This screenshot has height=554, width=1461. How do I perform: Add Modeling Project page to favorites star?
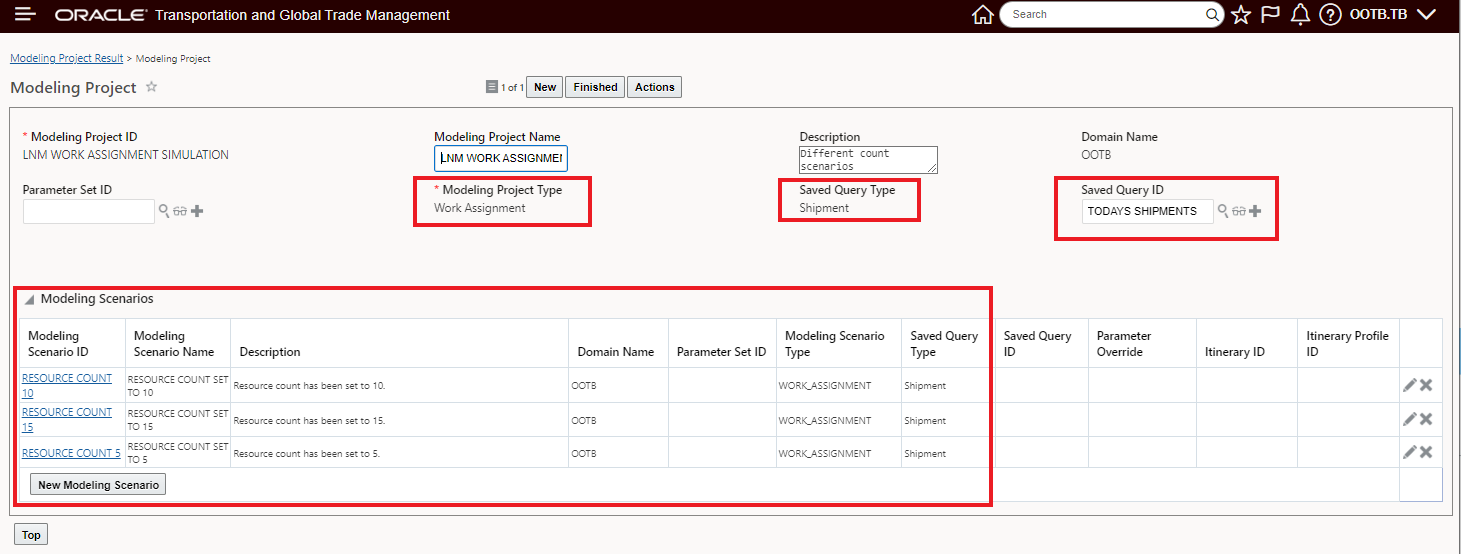pyautogui.click(x=152, y=87)
